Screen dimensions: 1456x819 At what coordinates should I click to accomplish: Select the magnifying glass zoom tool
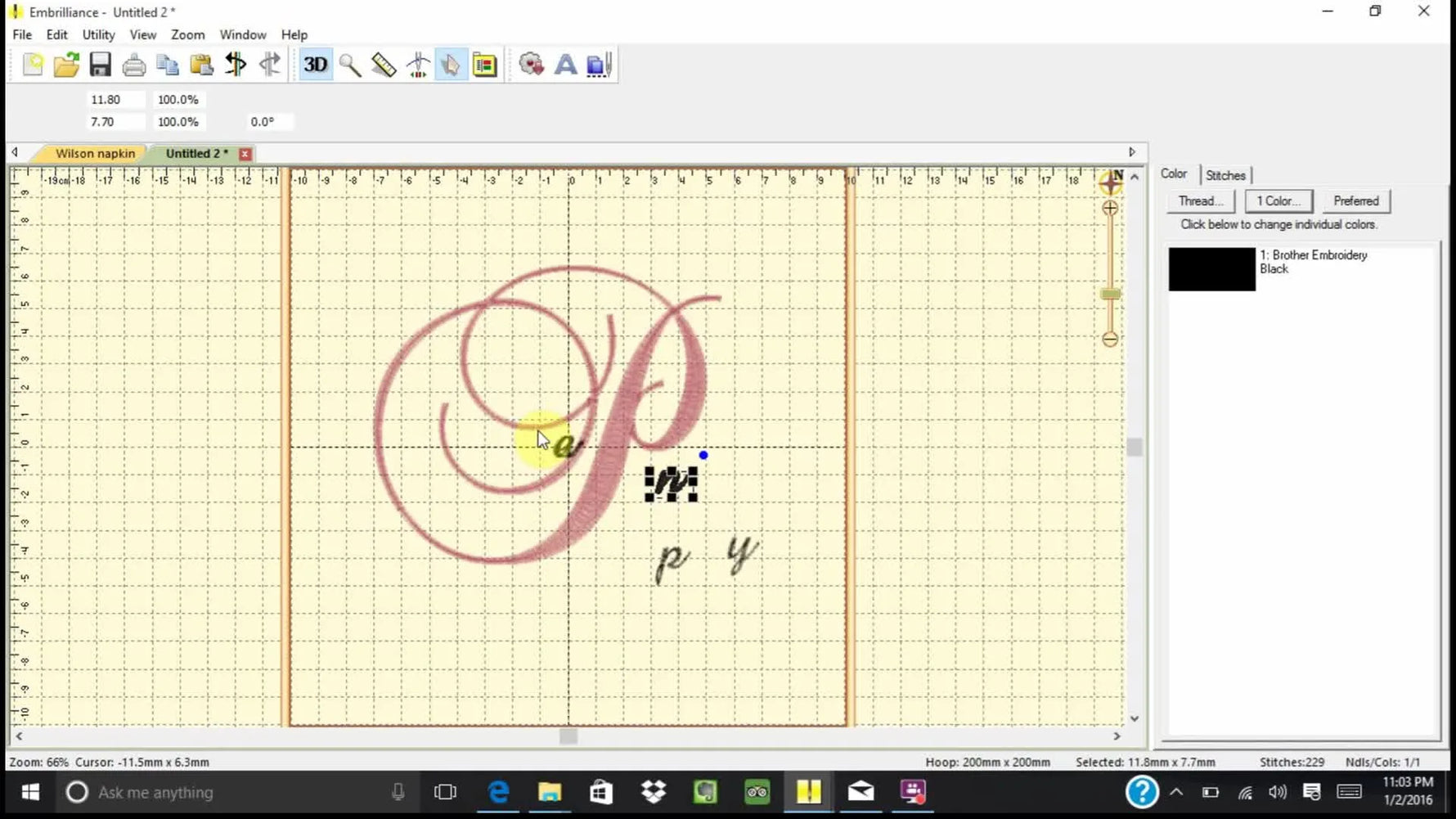click(350, 65)
